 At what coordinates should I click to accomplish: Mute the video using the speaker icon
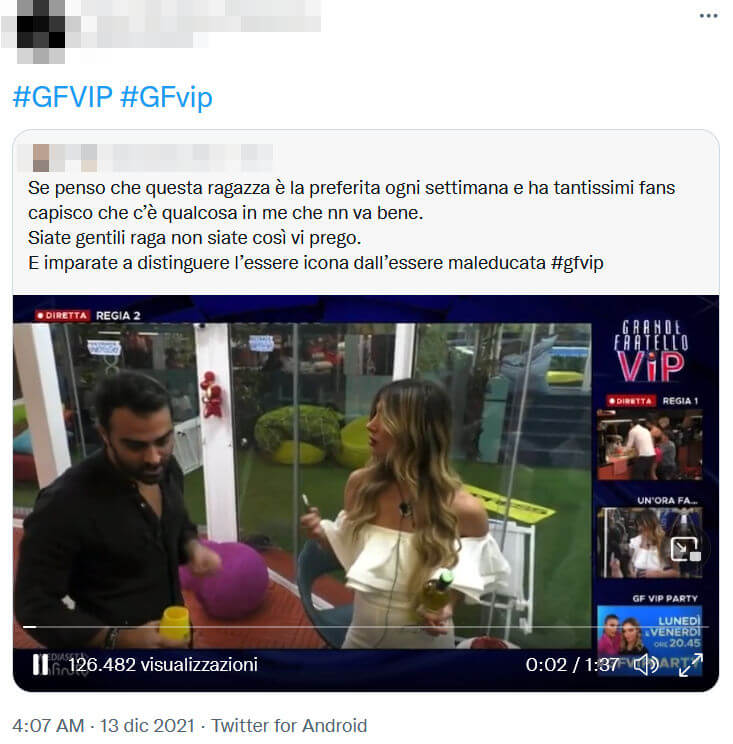coord(645,664)
